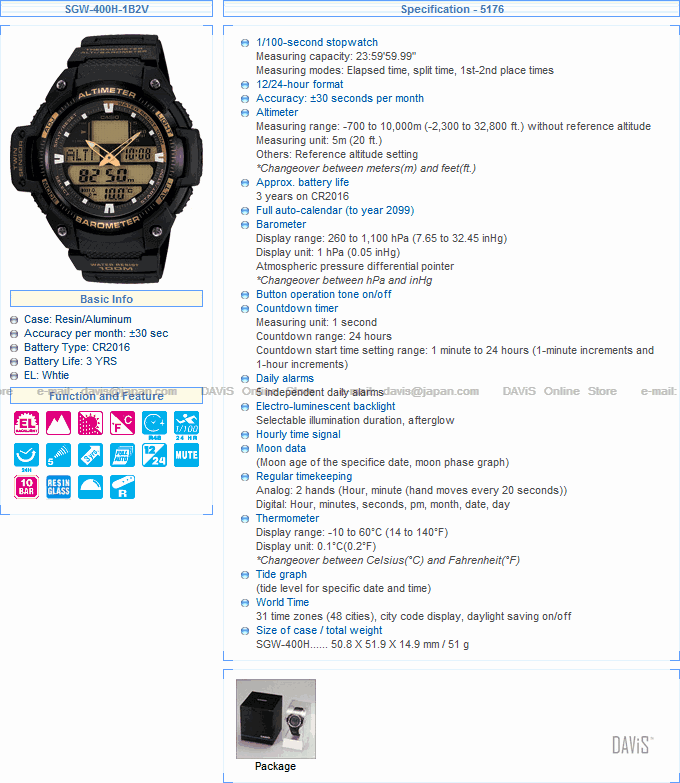The width and height of the screenshot is (680, 783).
Task: Click the Altimeter specification heading
Action: 277,112
